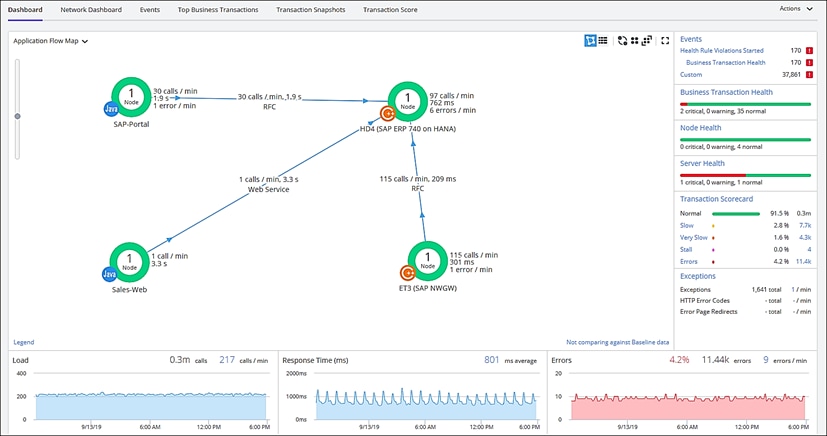Switch to Transaction Snapshots tab
The height and width of the screenshot is (436, 827).
point(311,9)
